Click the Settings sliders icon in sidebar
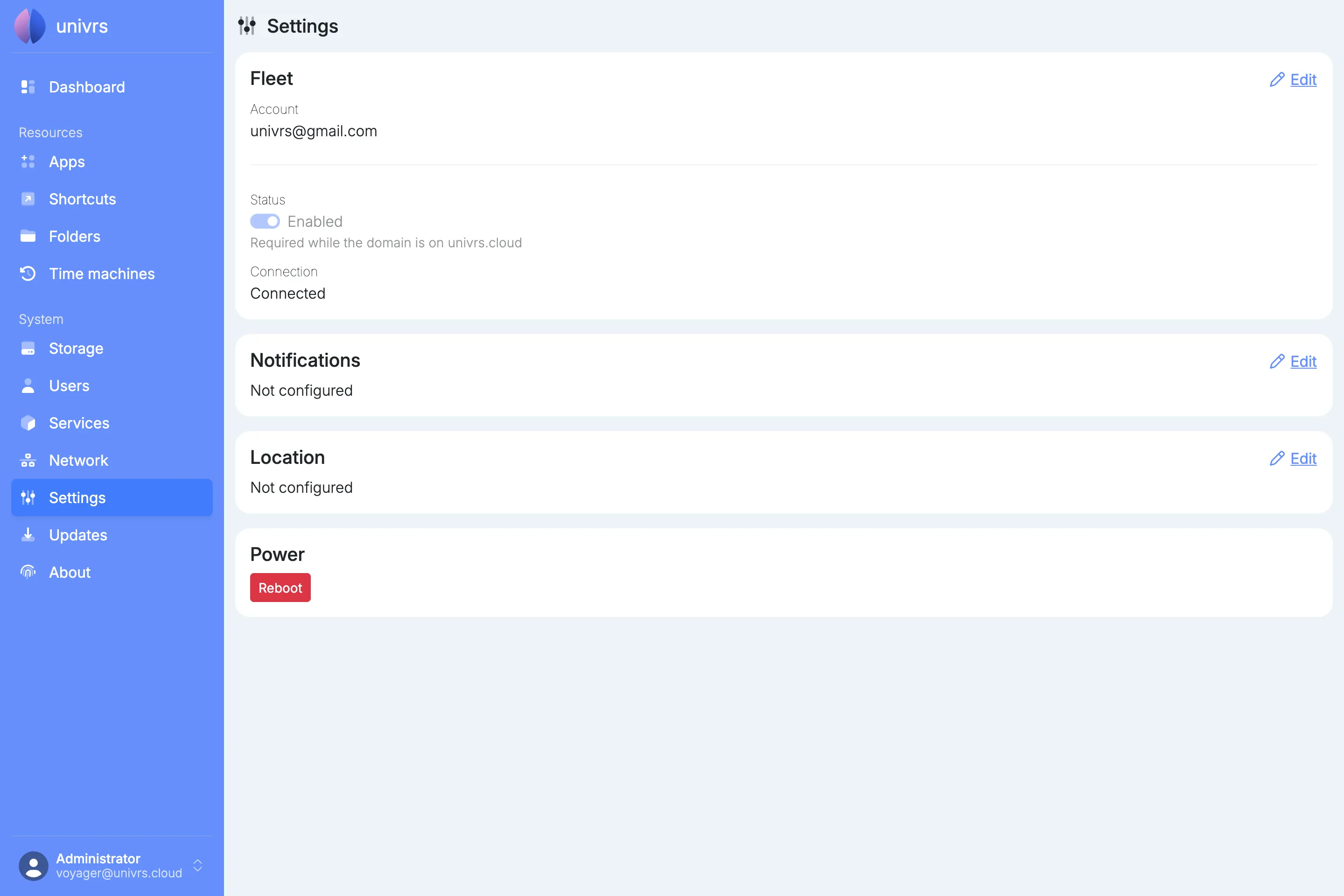1344x896 pixels. pos(28,498)
